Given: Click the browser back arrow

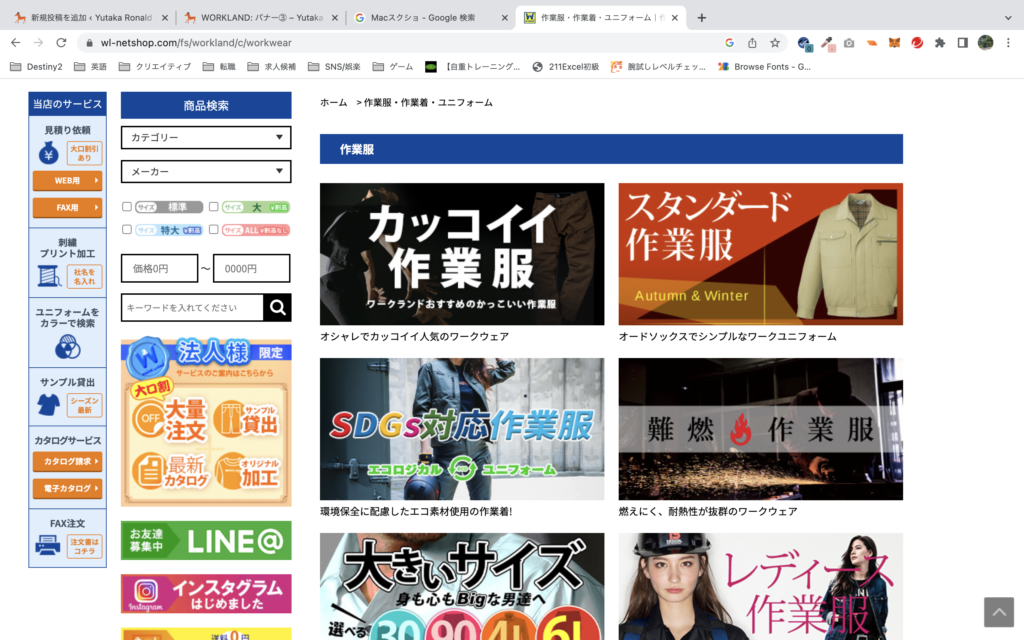Looking at the screenshot, I should click(16, 42).
